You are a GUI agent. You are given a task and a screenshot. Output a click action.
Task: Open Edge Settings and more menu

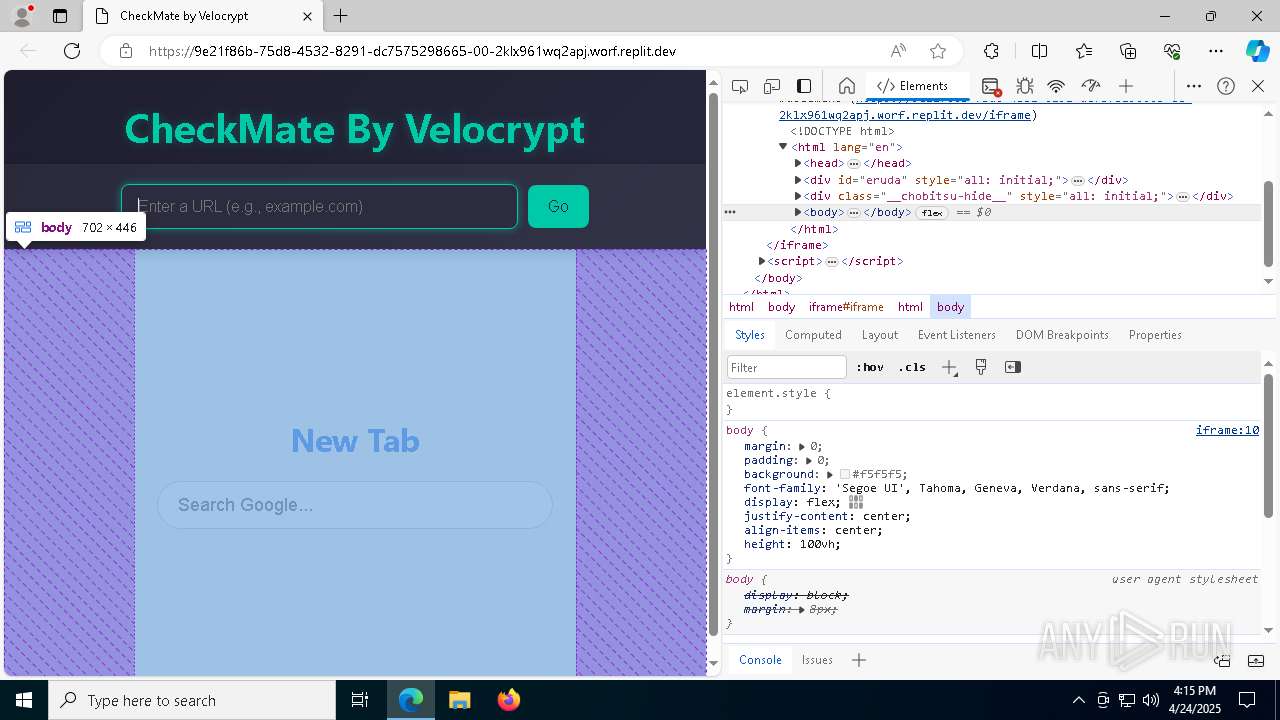[1216, 51]
